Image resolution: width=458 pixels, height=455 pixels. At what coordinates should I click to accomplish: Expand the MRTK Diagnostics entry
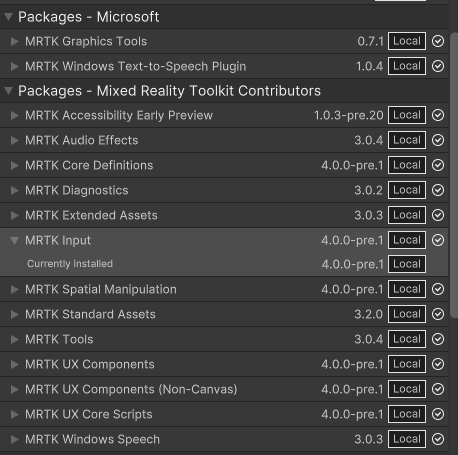tap(15, 190)
